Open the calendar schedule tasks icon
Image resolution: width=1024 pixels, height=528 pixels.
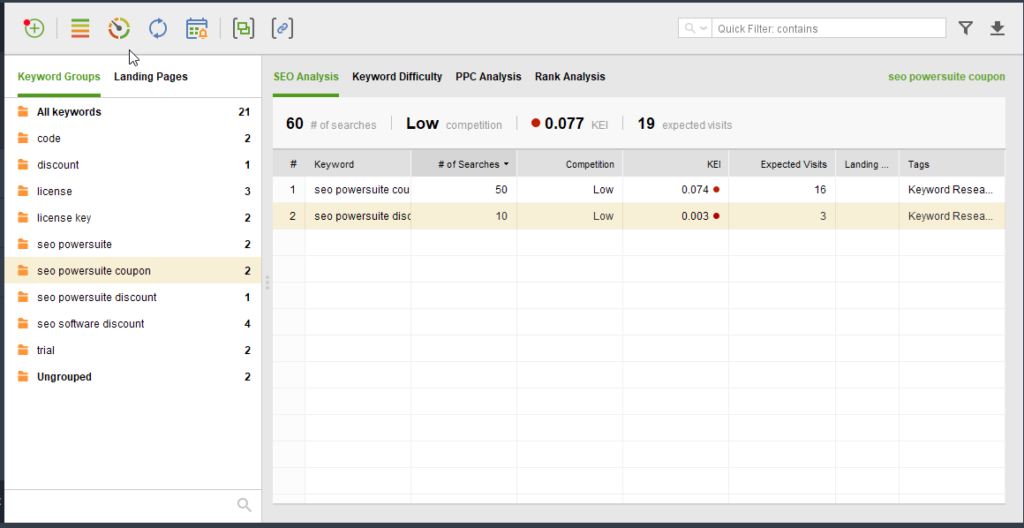point(197,28)
